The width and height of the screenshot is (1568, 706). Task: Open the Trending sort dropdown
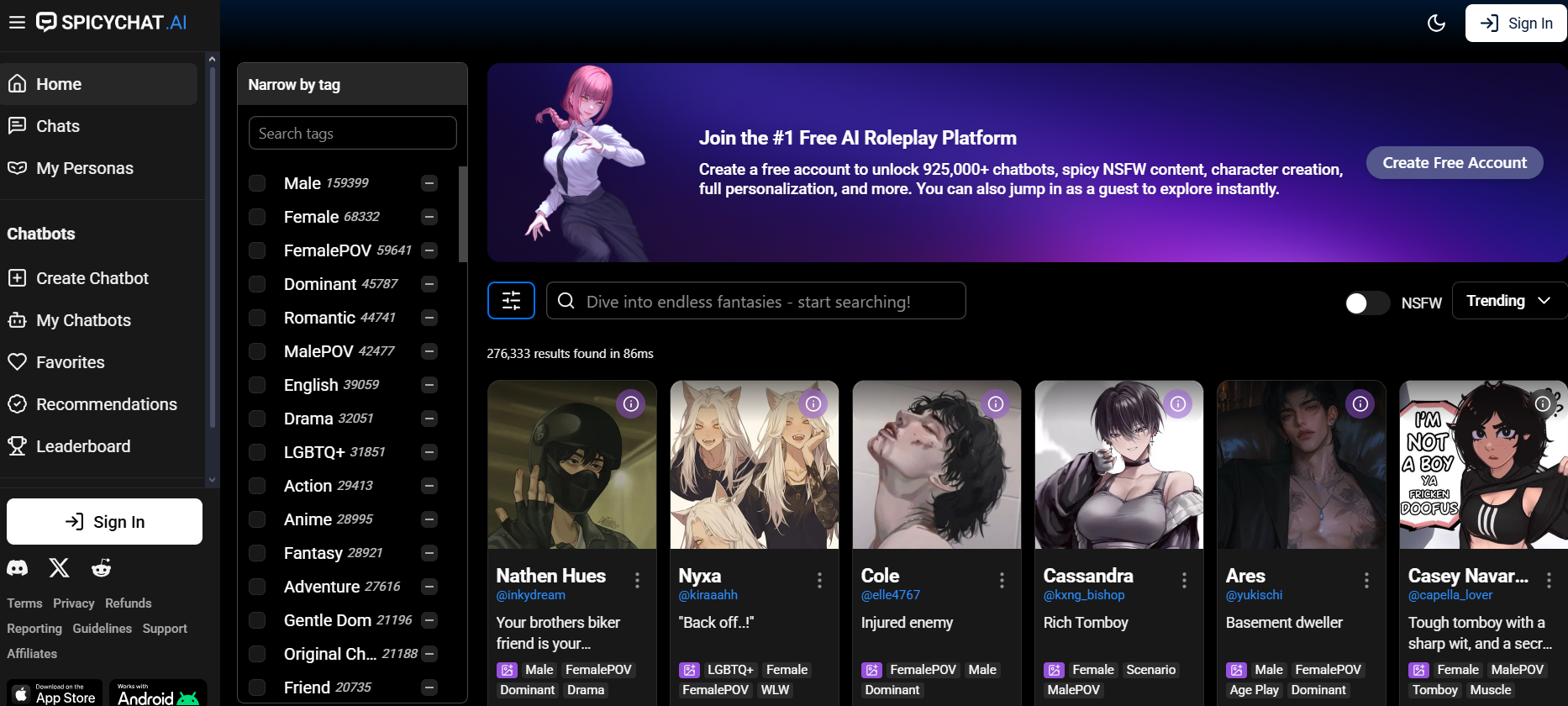(1509, 301)
